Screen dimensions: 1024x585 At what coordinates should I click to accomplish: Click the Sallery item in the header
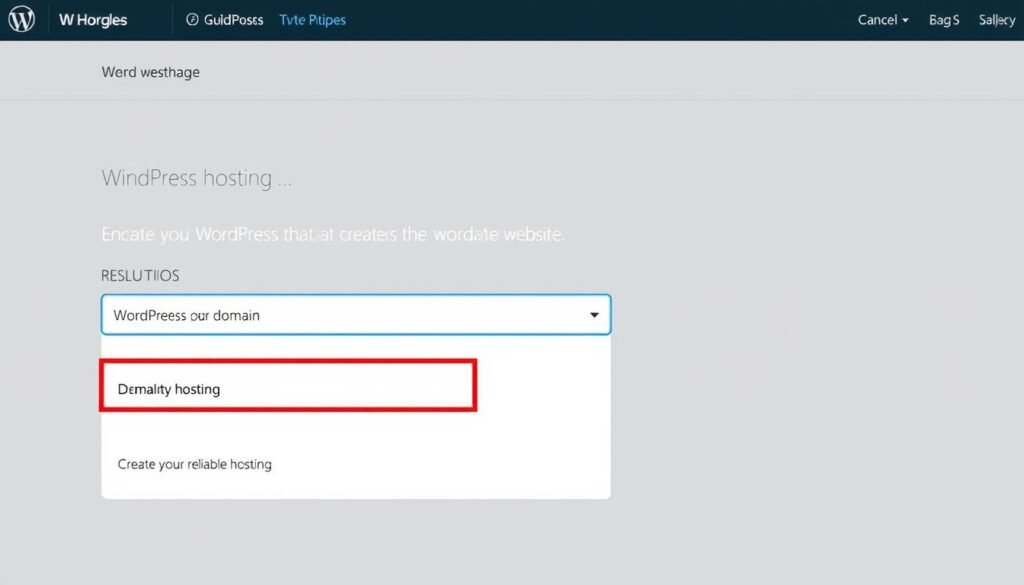pos(996,19)
